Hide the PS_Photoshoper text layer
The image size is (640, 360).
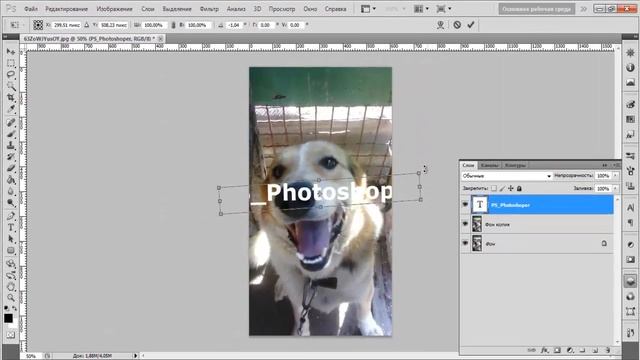point(465,204)
